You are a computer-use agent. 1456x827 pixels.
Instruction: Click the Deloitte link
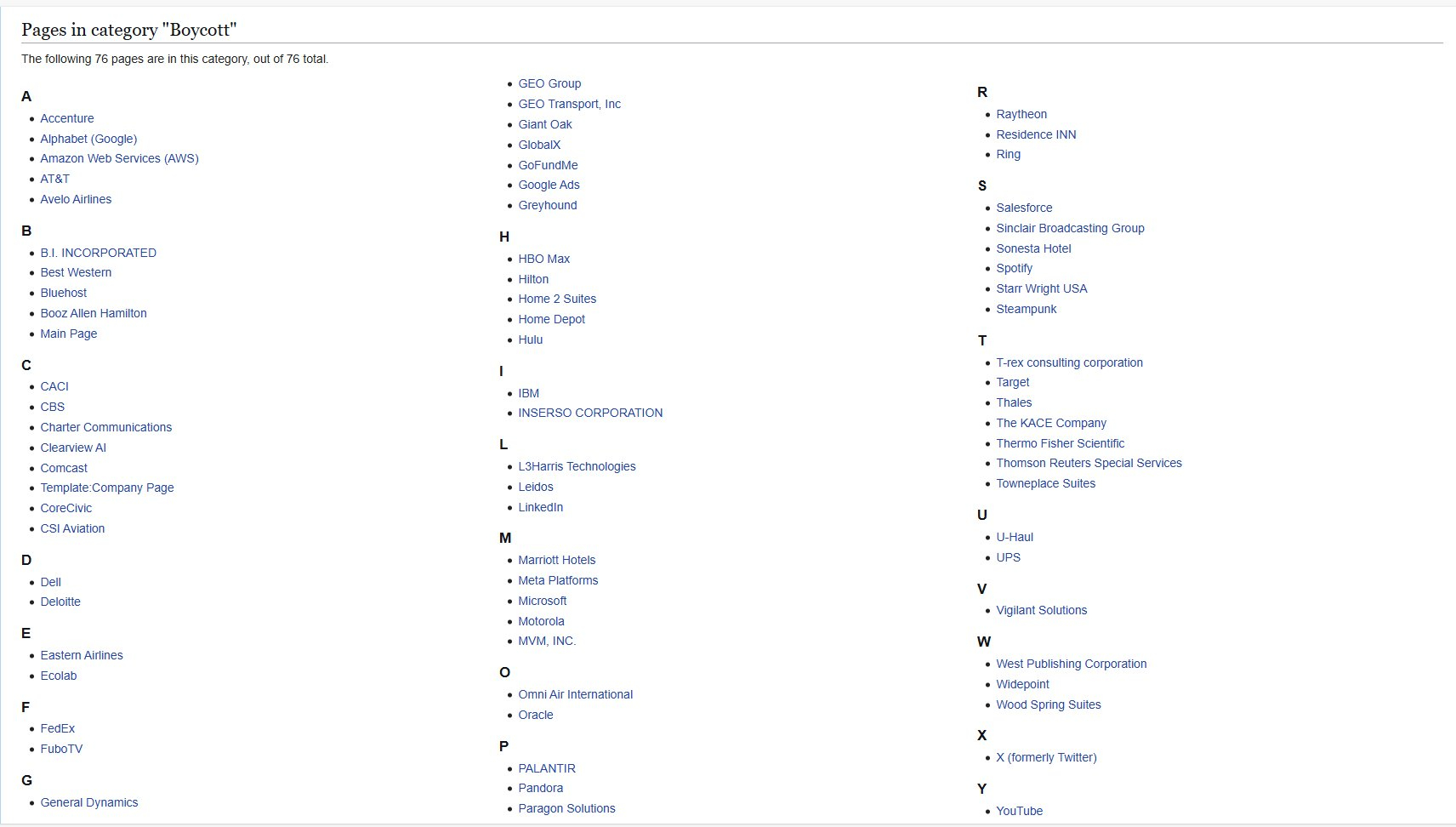60,602
